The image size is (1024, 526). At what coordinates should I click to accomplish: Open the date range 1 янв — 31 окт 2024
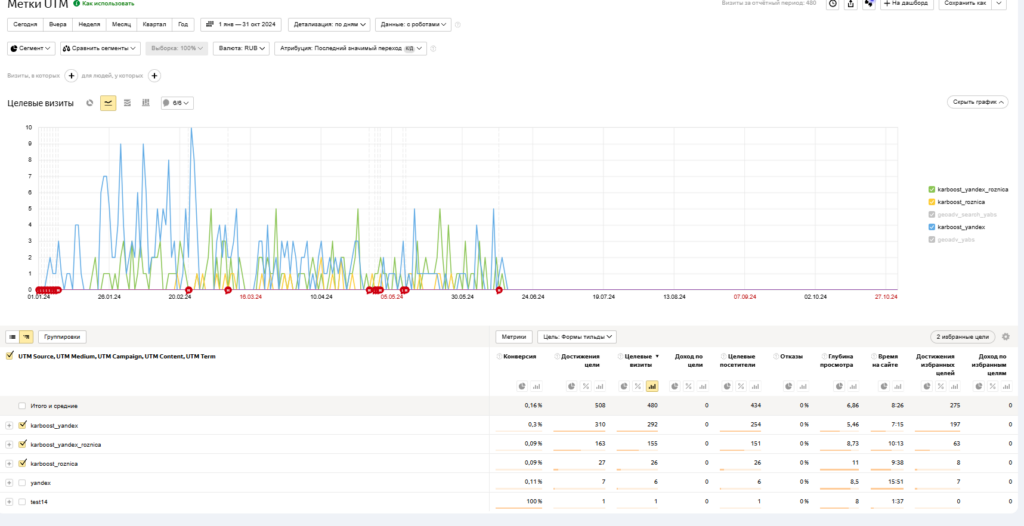(x=241, y=24)
